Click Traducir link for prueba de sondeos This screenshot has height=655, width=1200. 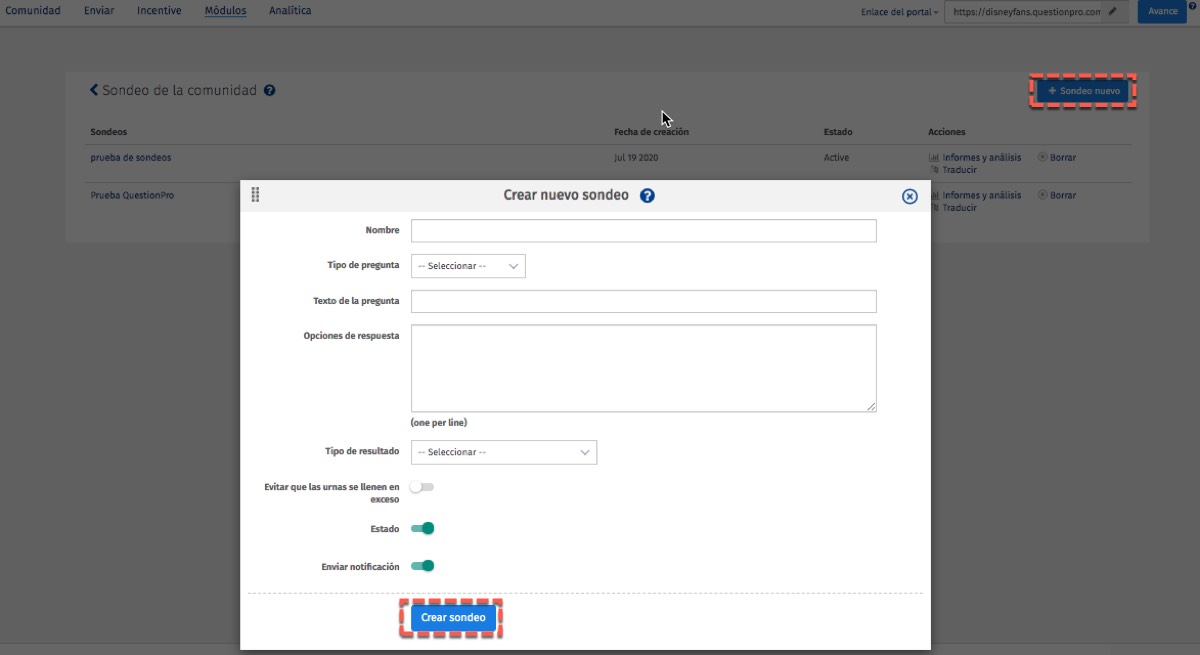click(960, 170)
